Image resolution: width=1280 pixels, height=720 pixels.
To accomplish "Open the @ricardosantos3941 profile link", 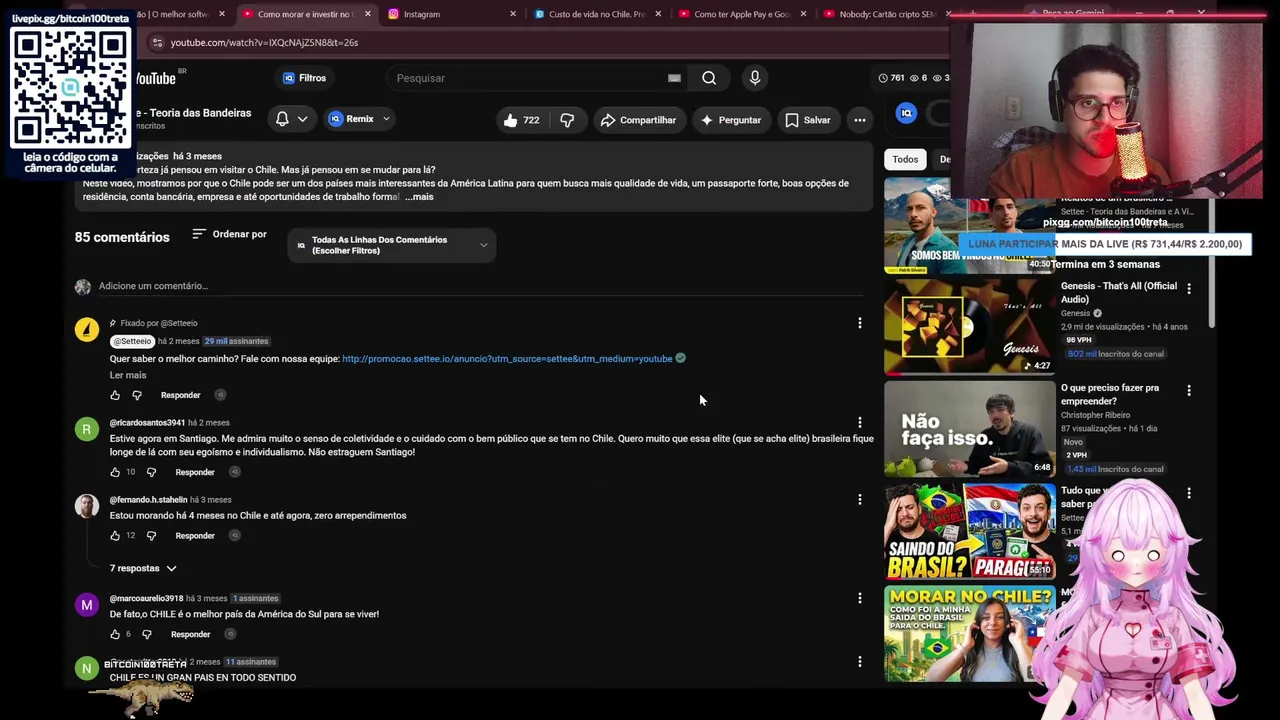I will coord(147,423).
